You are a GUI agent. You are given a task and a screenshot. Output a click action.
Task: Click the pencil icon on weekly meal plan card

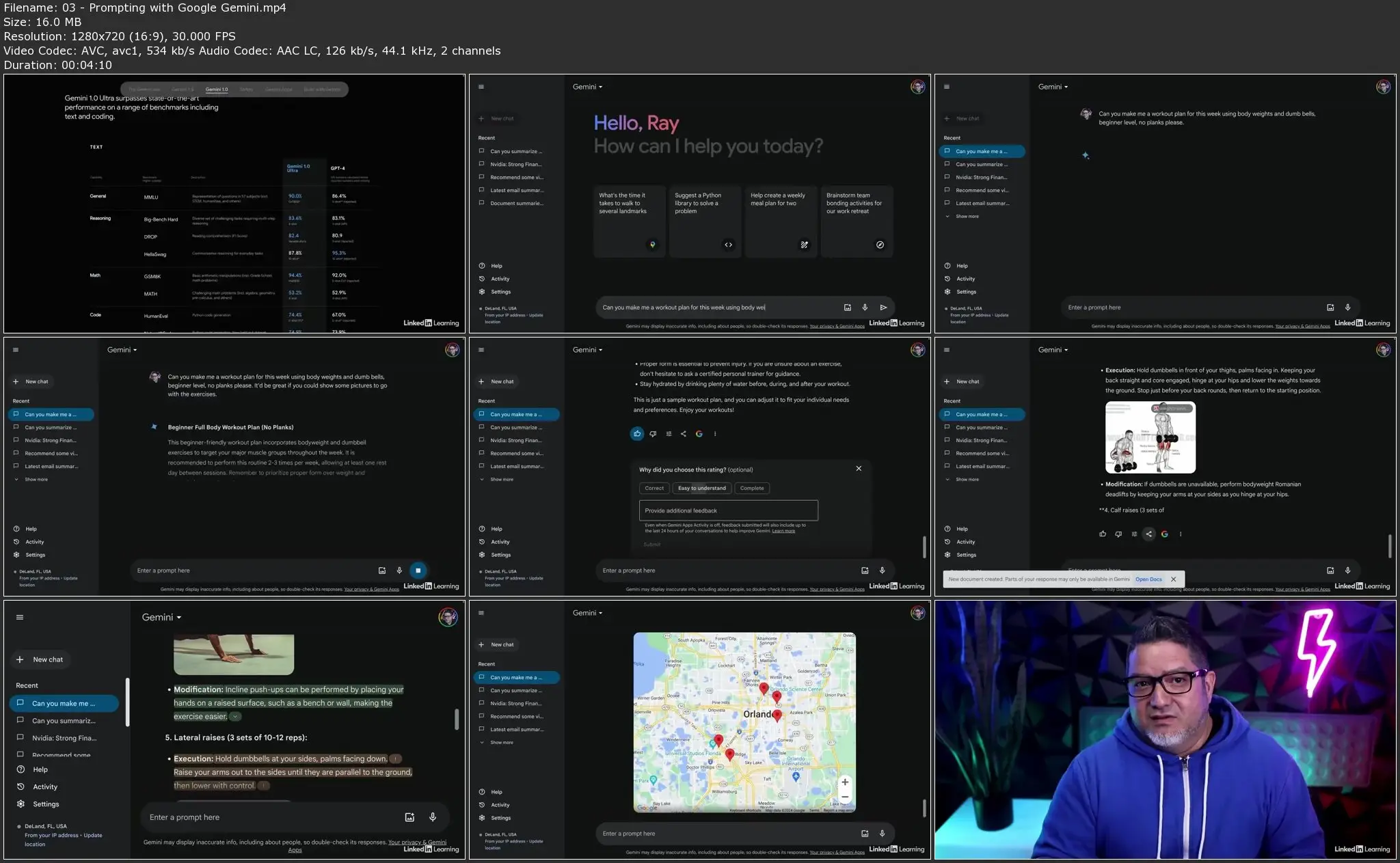804,245
